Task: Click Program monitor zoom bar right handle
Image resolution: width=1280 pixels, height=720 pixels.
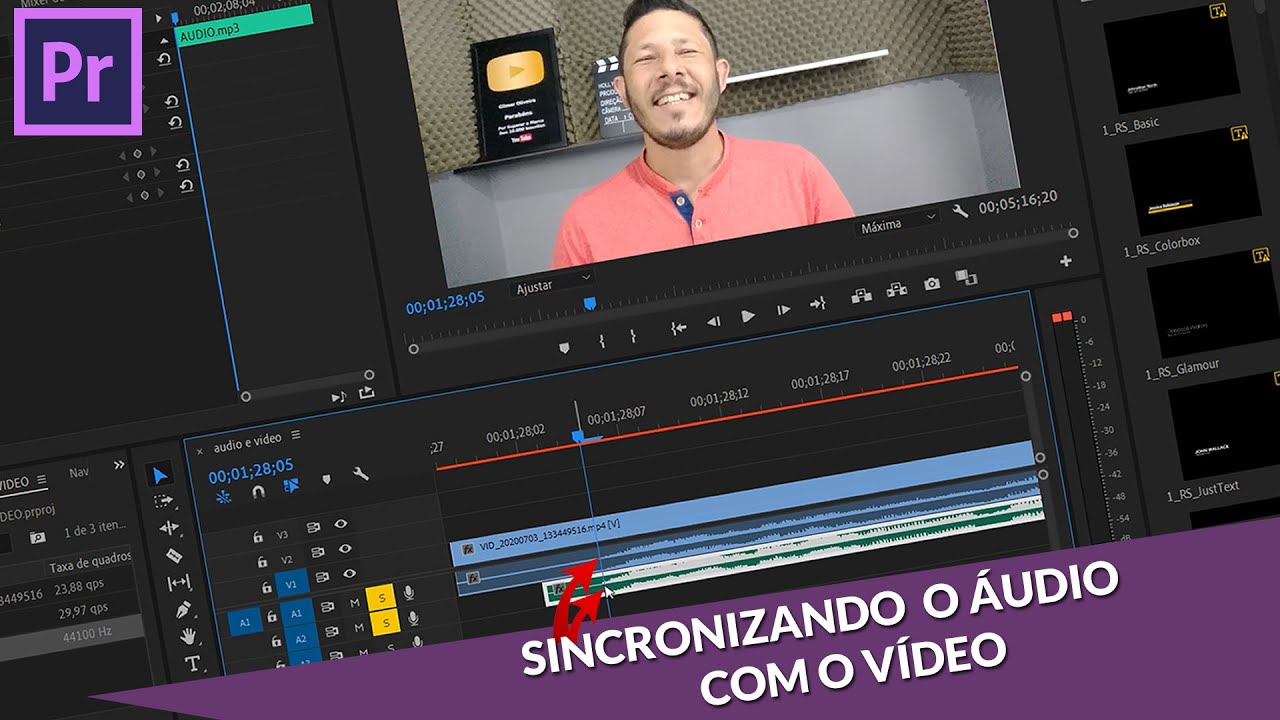Action: coord(1073,232)
